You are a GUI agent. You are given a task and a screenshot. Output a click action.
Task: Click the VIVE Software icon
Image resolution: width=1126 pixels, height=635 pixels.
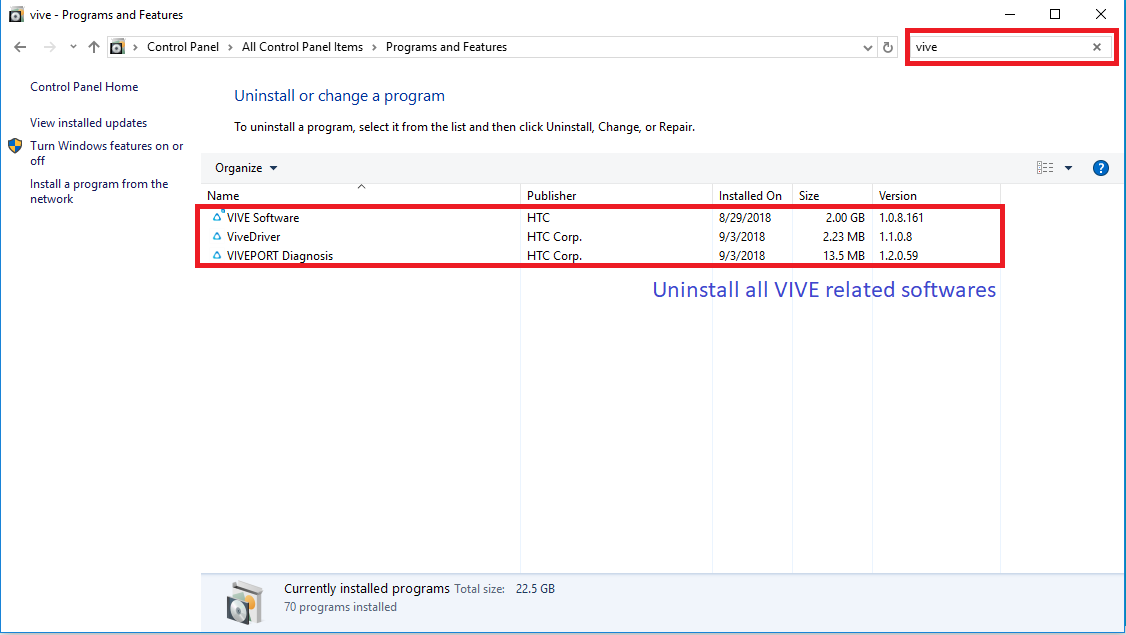click(217, 216)
